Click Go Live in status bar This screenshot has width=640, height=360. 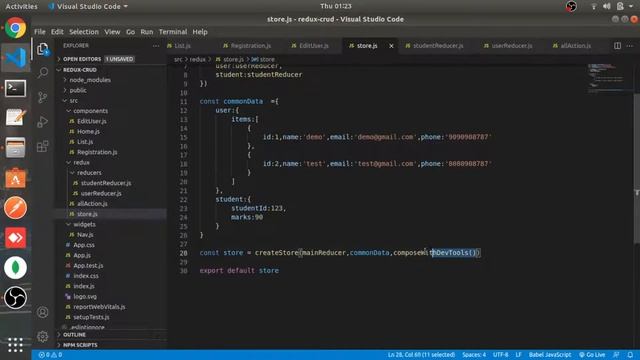click(592, 355)
